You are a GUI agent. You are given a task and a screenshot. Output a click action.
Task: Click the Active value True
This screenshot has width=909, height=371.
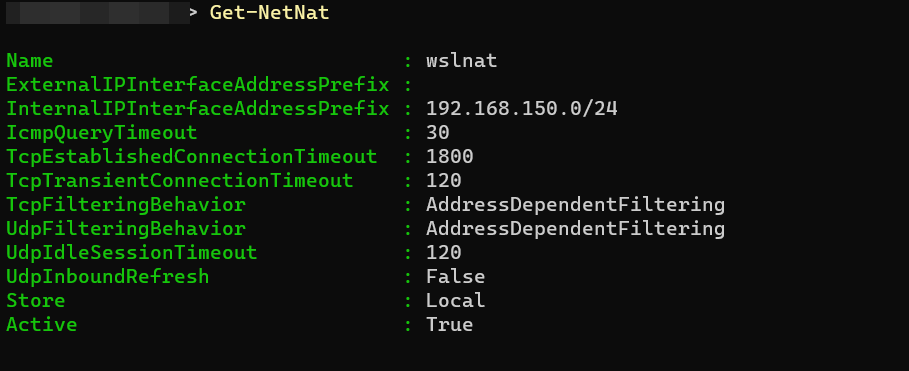pos(449,324)
